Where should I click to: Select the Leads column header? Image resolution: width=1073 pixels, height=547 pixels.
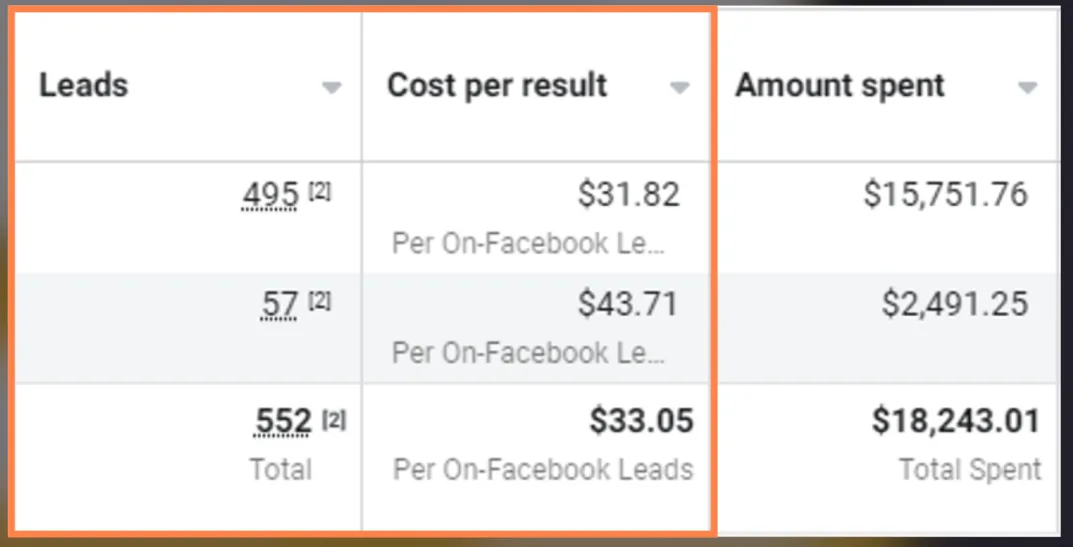pos(84,86)
